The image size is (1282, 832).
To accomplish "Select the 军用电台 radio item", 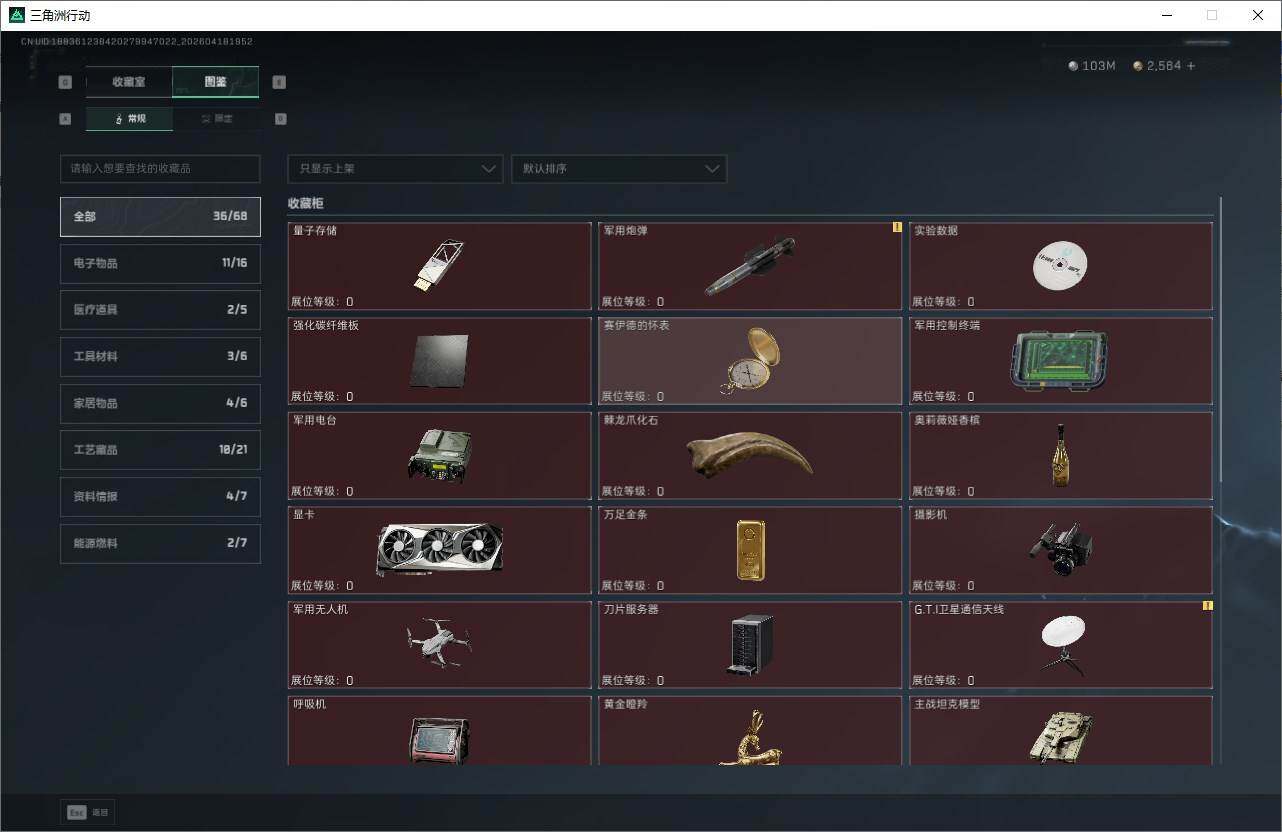I will pos(439,456).
